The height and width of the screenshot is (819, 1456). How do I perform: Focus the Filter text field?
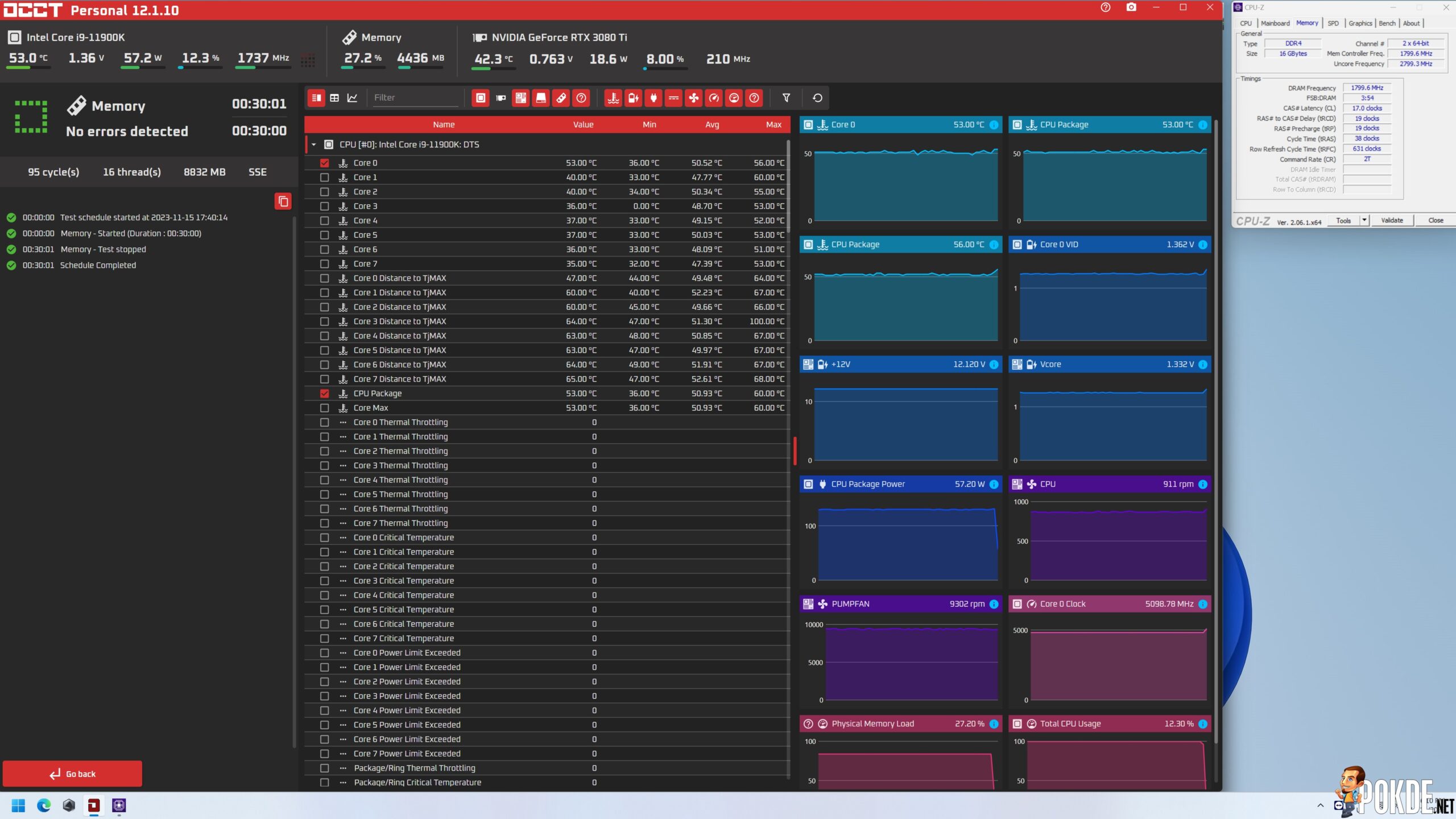tap(415, 98)
